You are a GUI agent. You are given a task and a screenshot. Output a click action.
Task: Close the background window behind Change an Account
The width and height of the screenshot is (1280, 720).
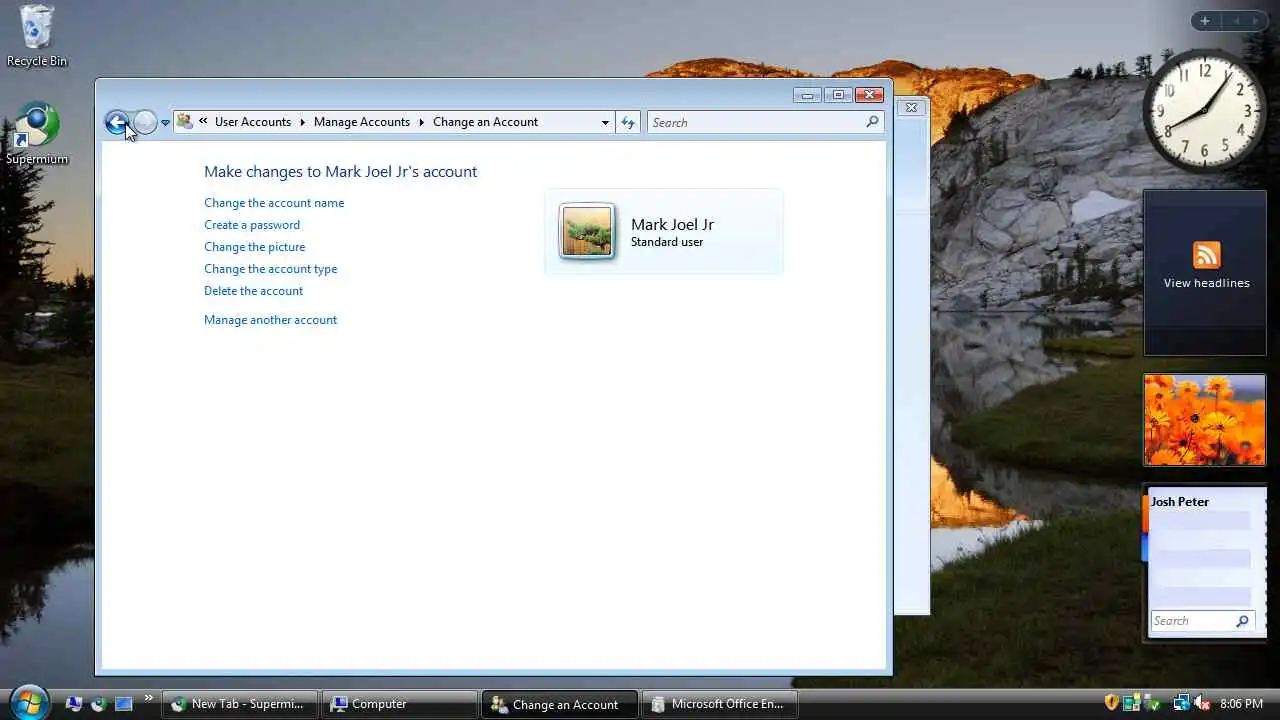tap(910, 107)
